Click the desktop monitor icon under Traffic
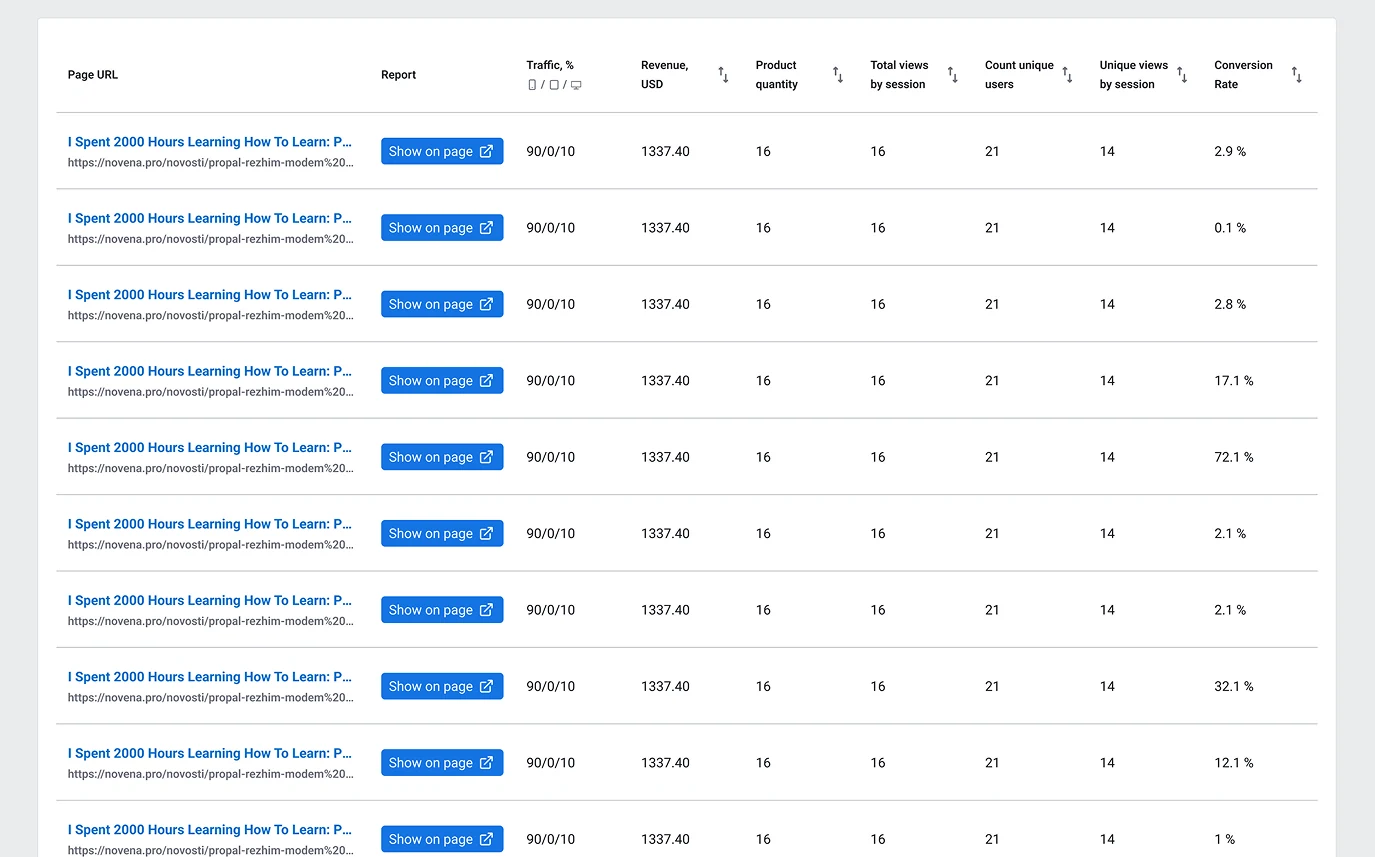The image size is (1375, 857). [576, 85]
